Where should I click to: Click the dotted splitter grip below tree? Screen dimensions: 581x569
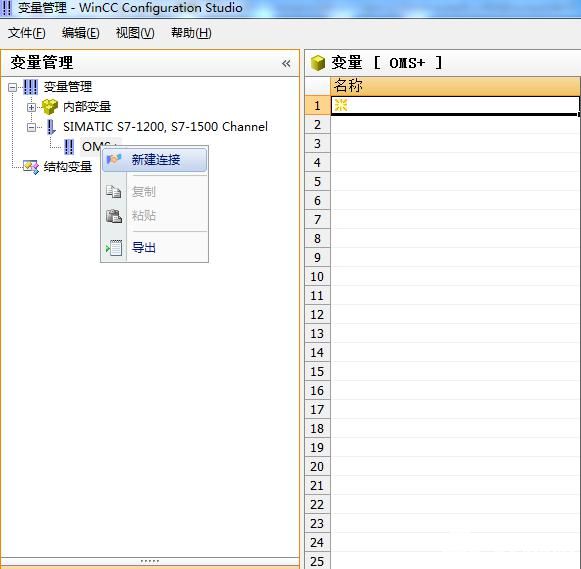[x=150, y=561]
